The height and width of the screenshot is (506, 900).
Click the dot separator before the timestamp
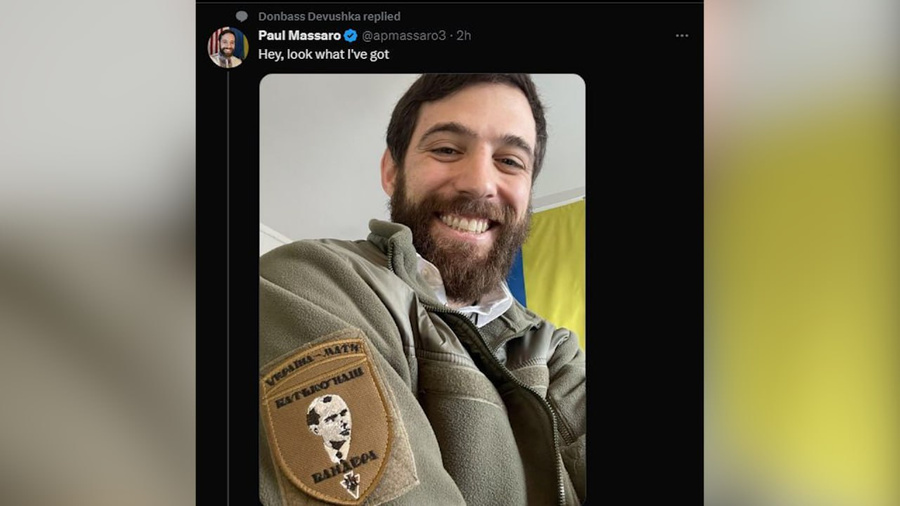[x=451, y=35]
